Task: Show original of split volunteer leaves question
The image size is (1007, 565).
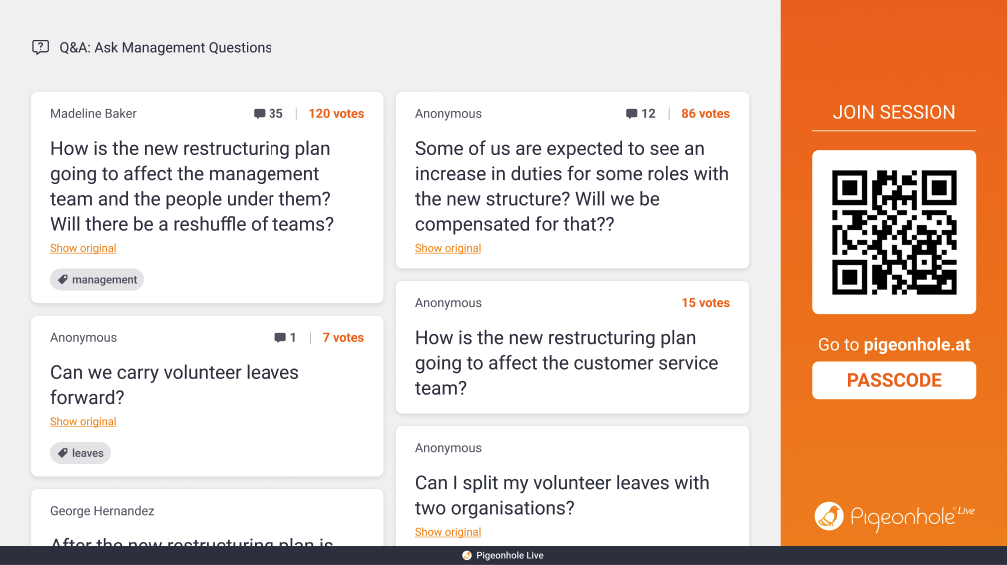Action: pyautogui.click(x=448, y=532)
